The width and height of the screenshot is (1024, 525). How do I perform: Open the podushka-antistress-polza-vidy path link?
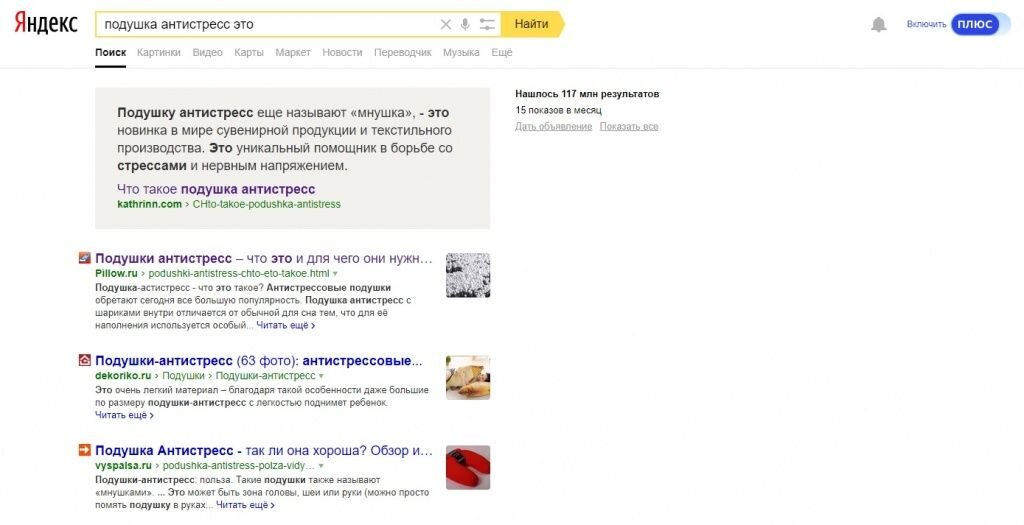[x=238, y=466]
